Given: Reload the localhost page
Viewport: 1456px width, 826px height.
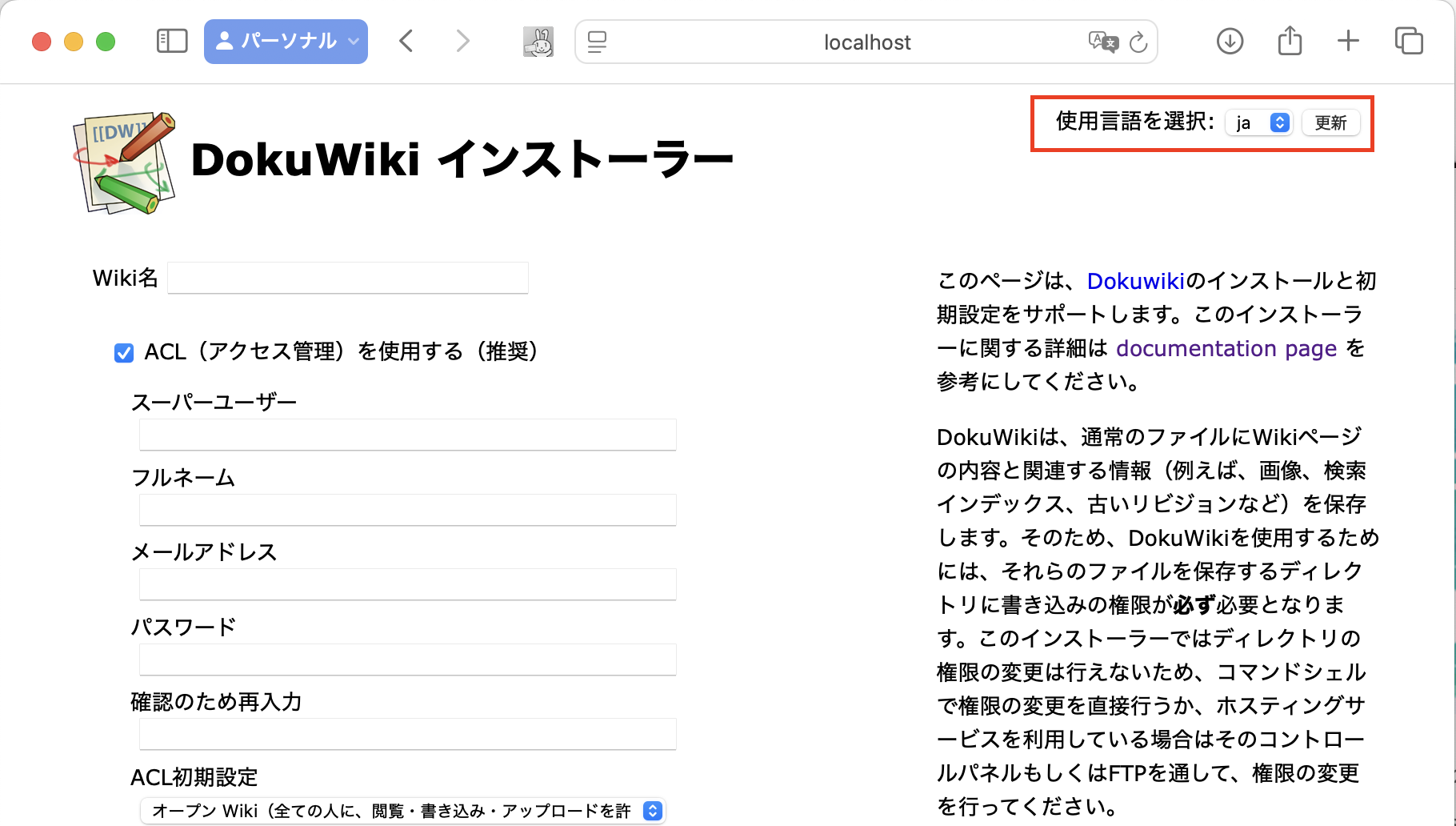Looking at the screenshot, I should pos(1139,42).
